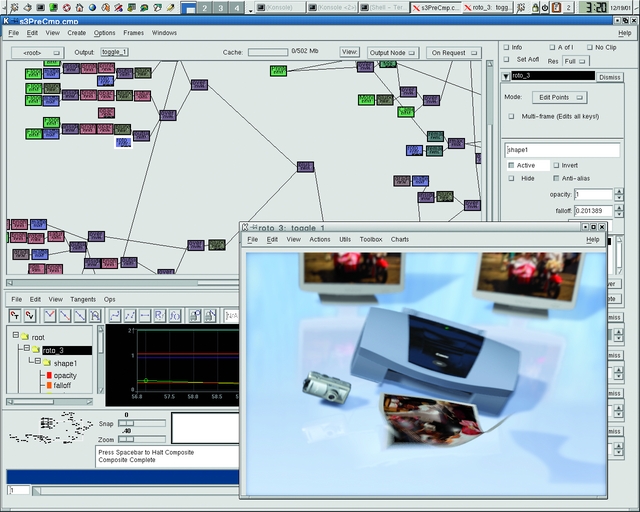This screenshot has height=512, width=640.
Task: Open the Mode Edit Points dropdown
Action: pos(559,97)
